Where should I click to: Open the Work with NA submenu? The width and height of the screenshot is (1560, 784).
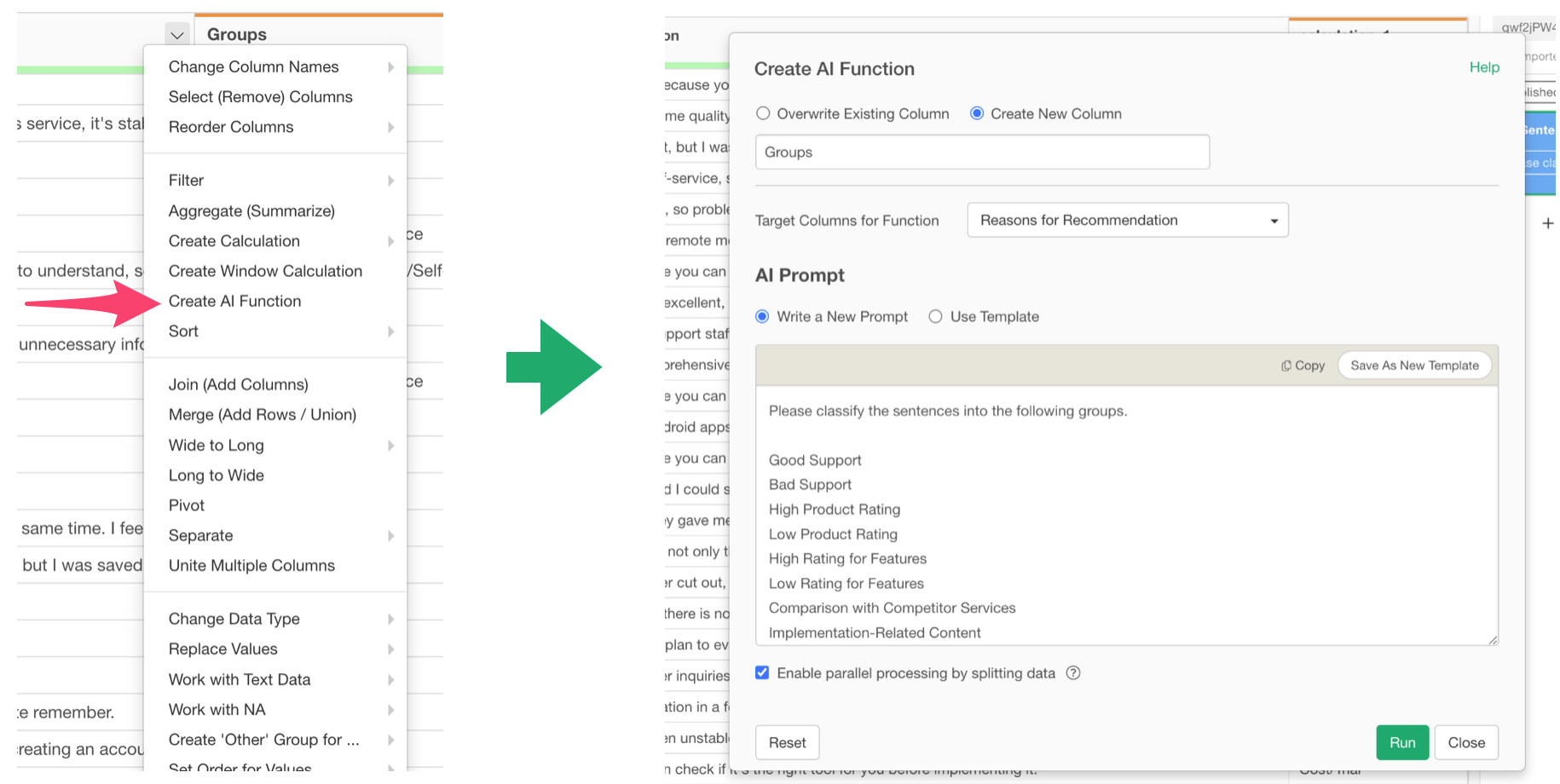pyautogui.click(x=275, y=710)
